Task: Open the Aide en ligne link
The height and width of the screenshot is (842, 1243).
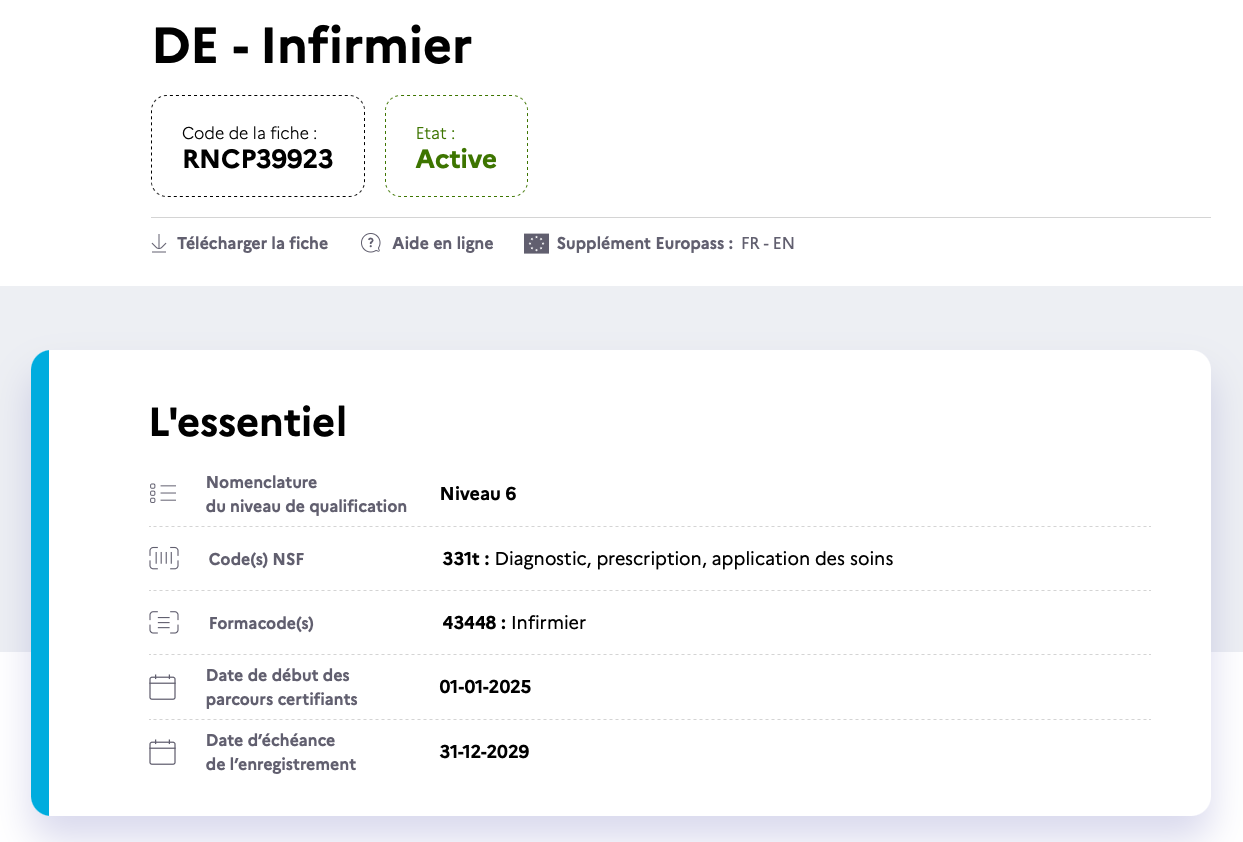Action: point(442,244)
